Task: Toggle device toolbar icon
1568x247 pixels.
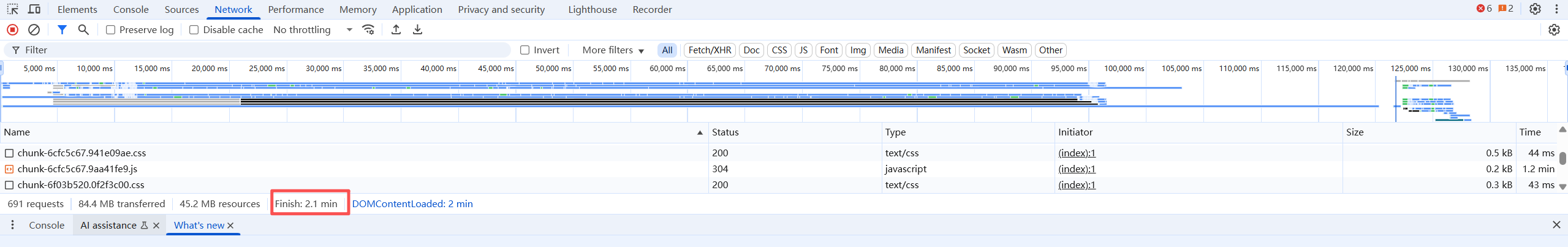Action: 34,9
